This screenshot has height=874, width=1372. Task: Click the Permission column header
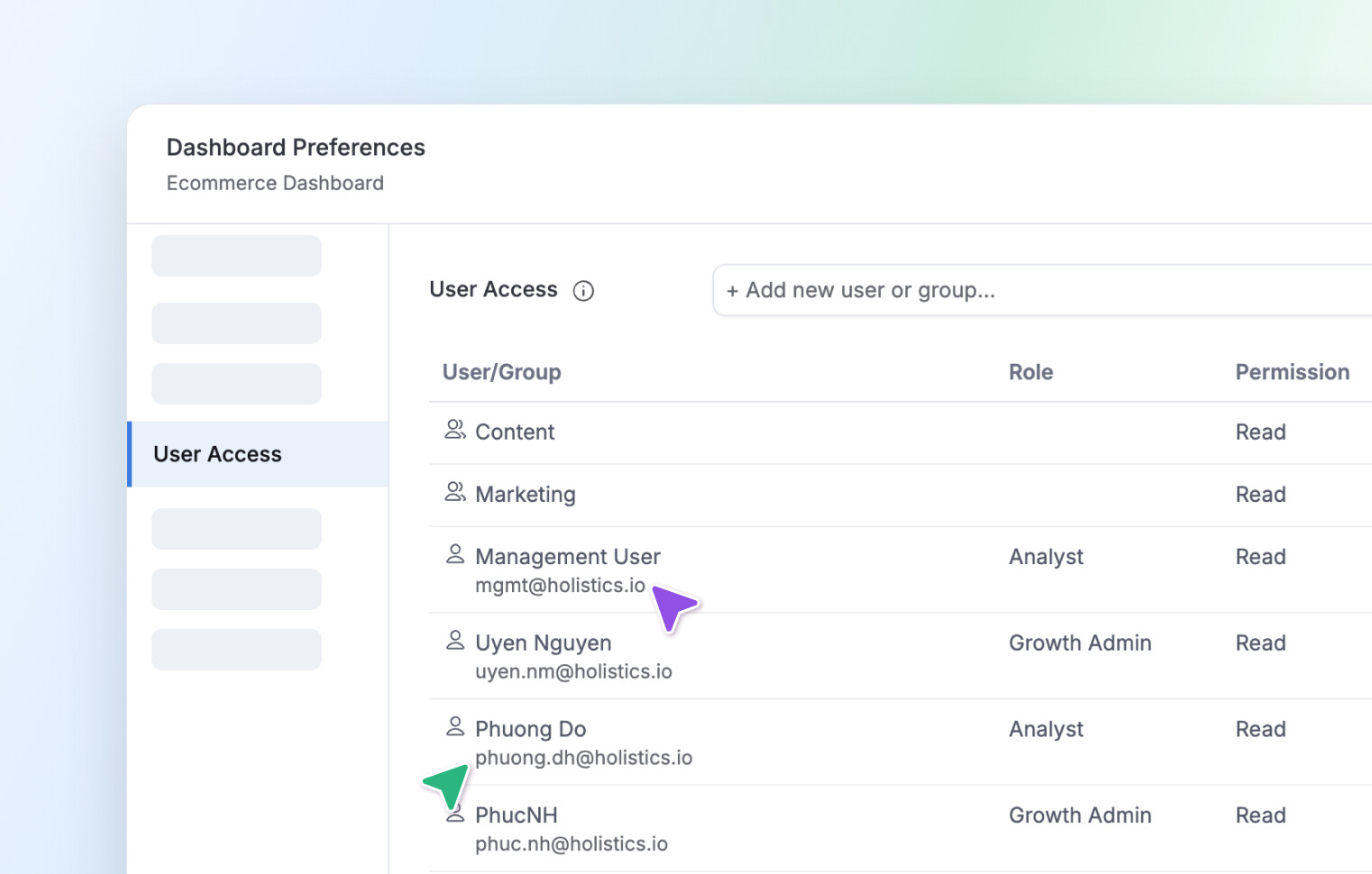coord(1292,372)
